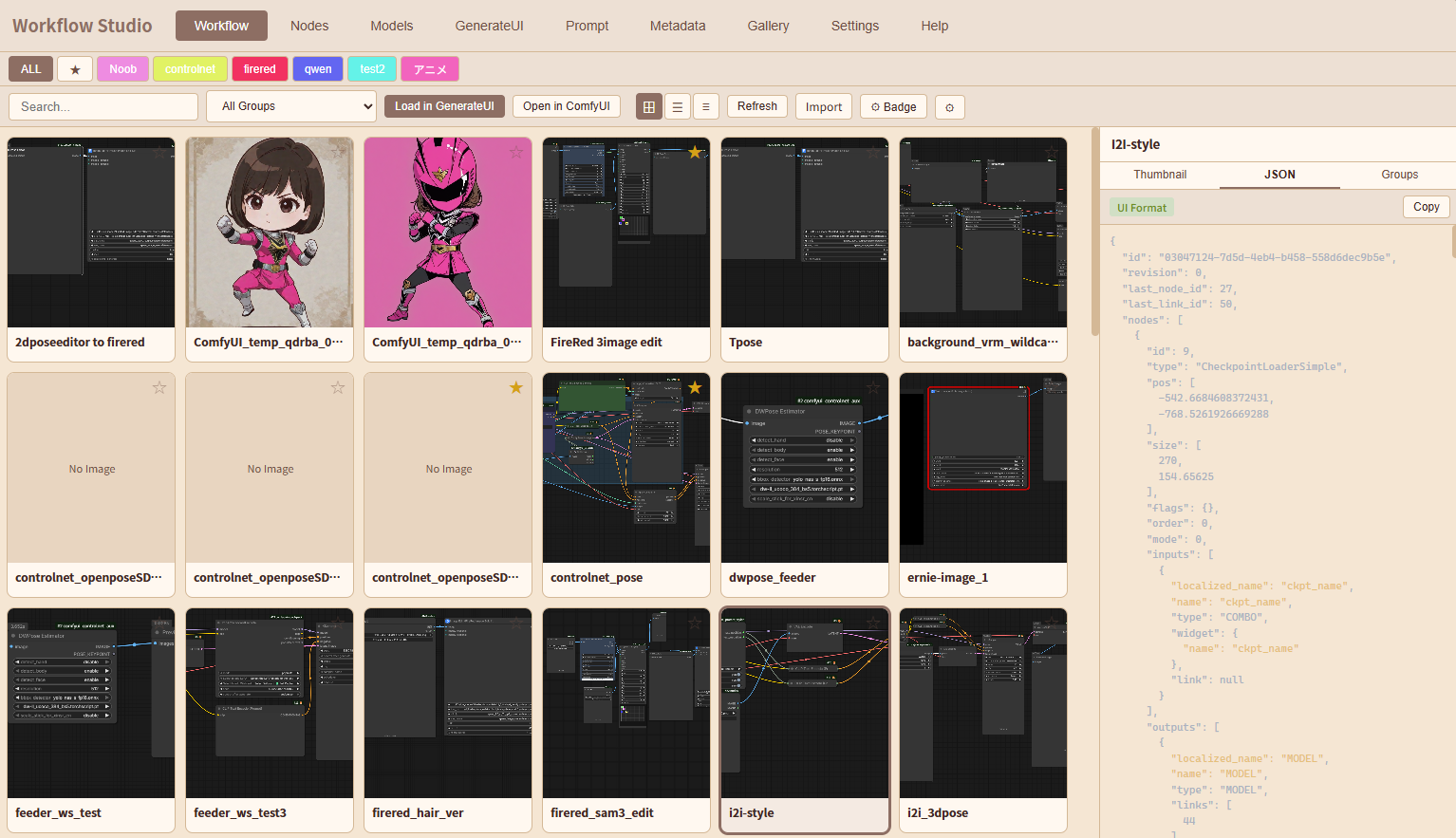Star the brown-haired chibi ComfyUI_temp workflow
Screen dimensions: 1456x838
point(338,152)
